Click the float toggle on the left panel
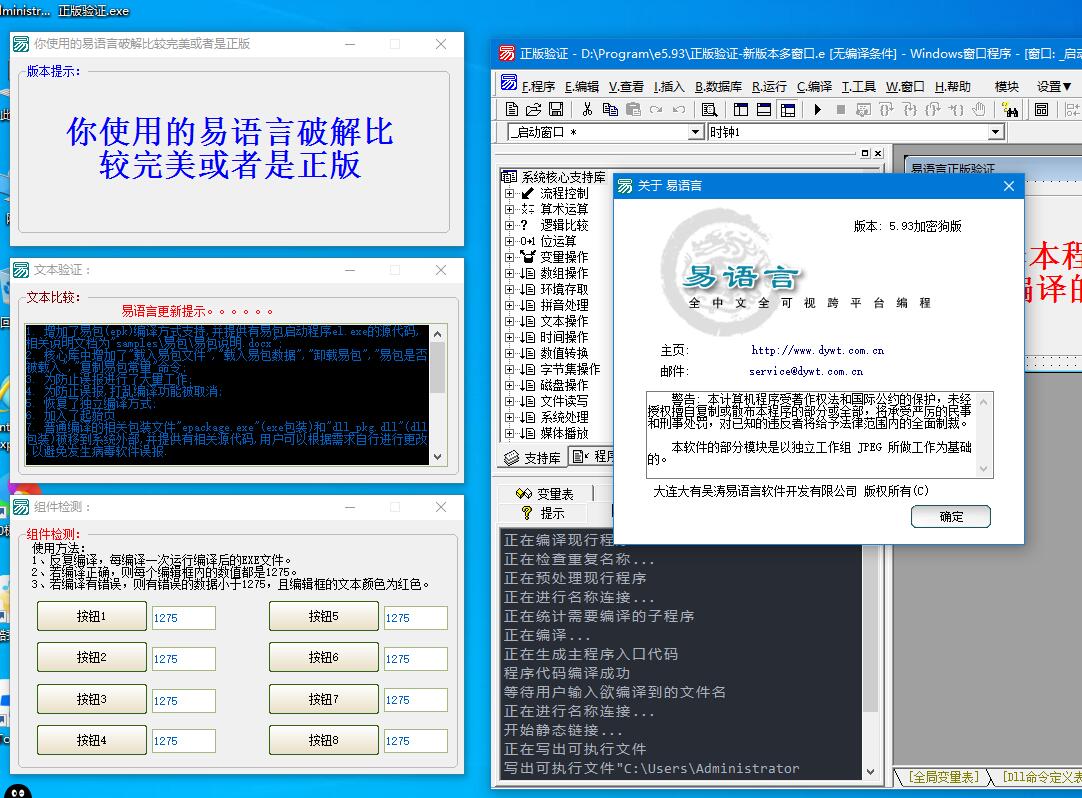This screenshot has width=1082, height=798. (865, 153)
